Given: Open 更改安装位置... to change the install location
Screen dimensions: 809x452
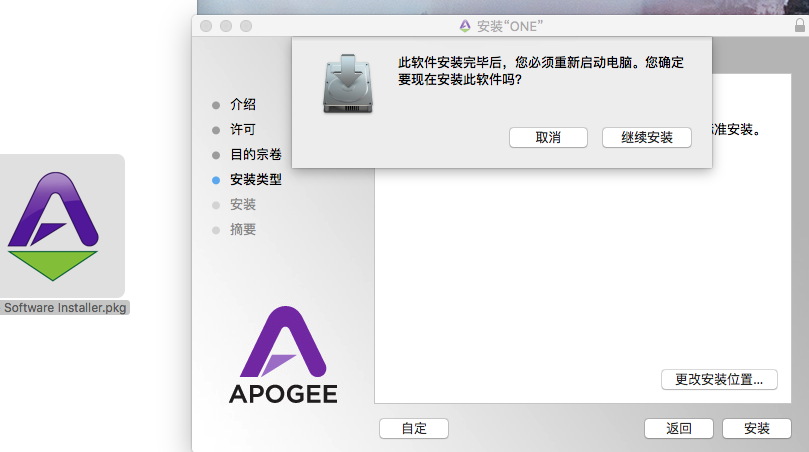Looking at the screenshot, I should click(719, 379).
